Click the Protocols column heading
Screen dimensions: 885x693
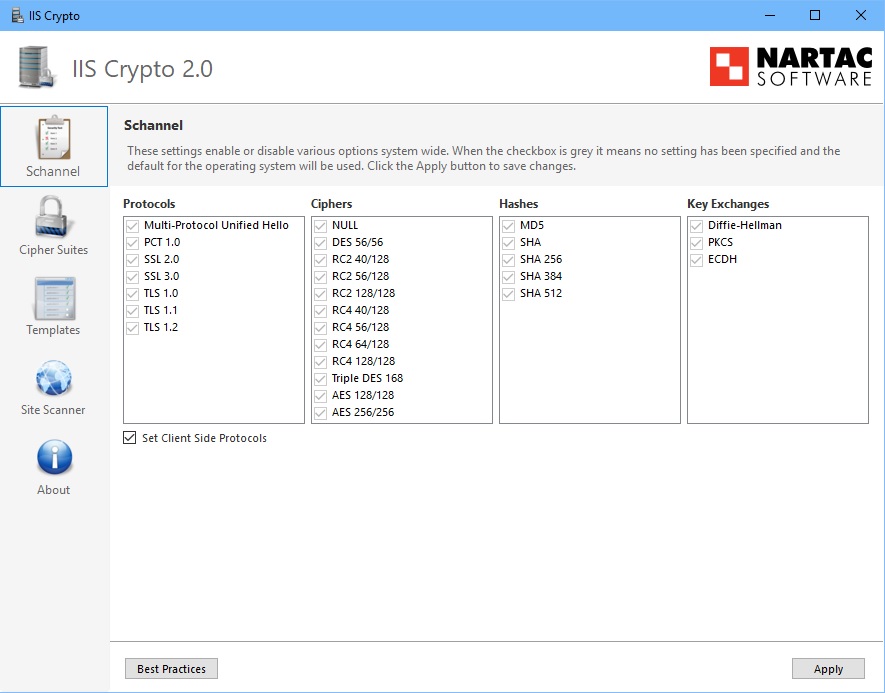[149, 204]
